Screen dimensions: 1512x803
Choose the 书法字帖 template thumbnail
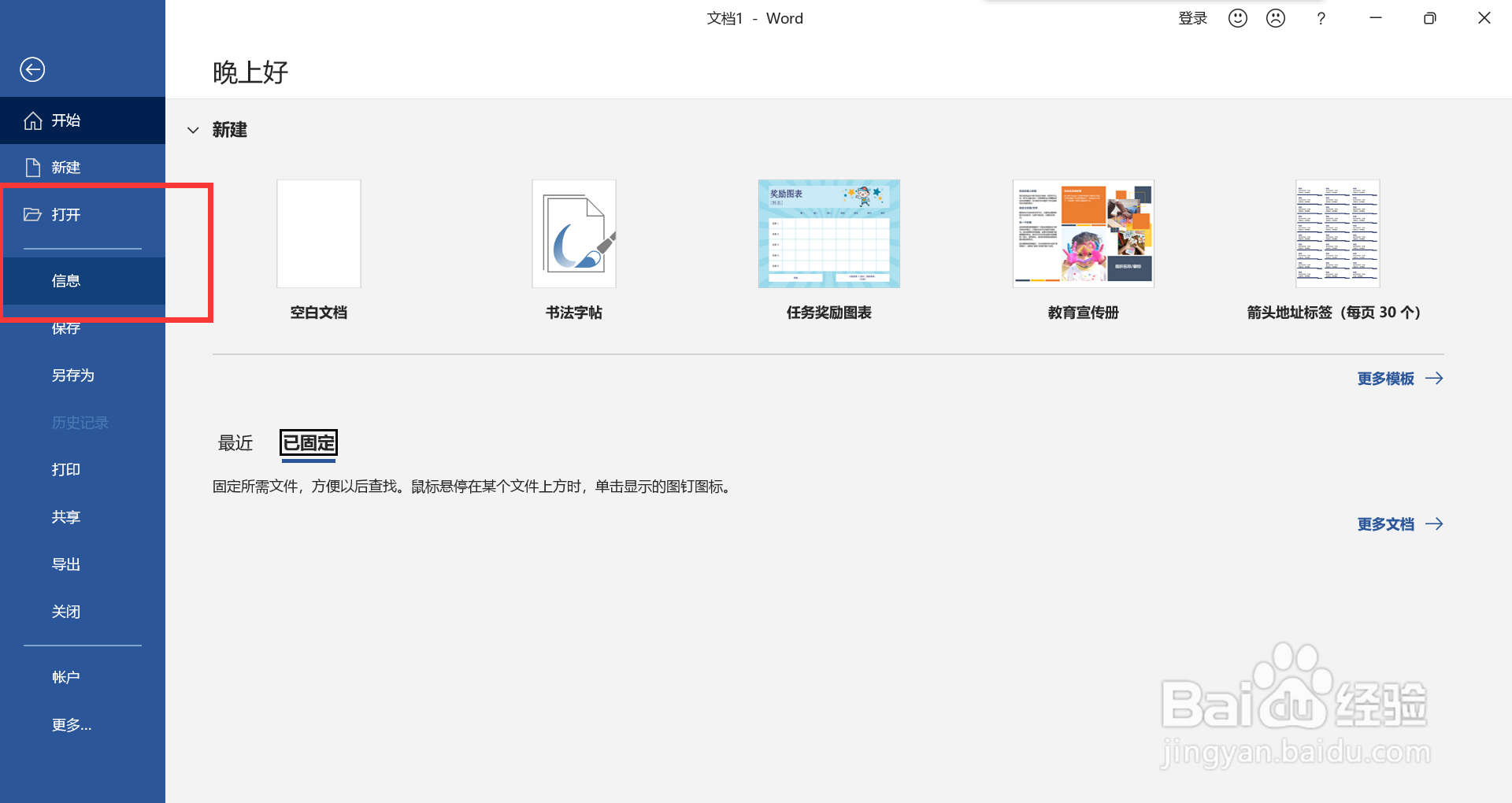click(x=574, y=234)
